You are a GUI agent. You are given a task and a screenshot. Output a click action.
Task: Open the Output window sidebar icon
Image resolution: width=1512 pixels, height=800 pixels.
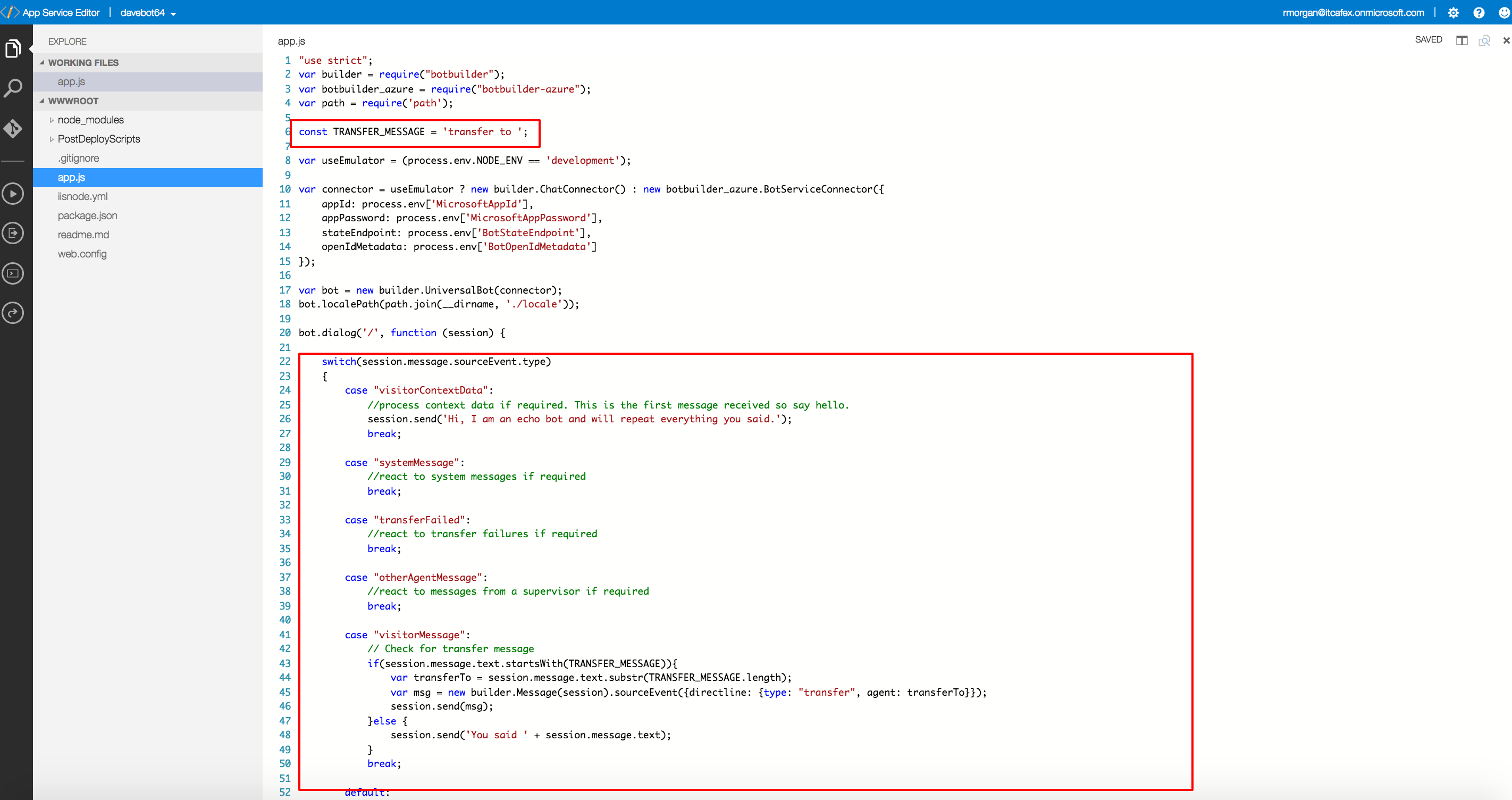13,233
